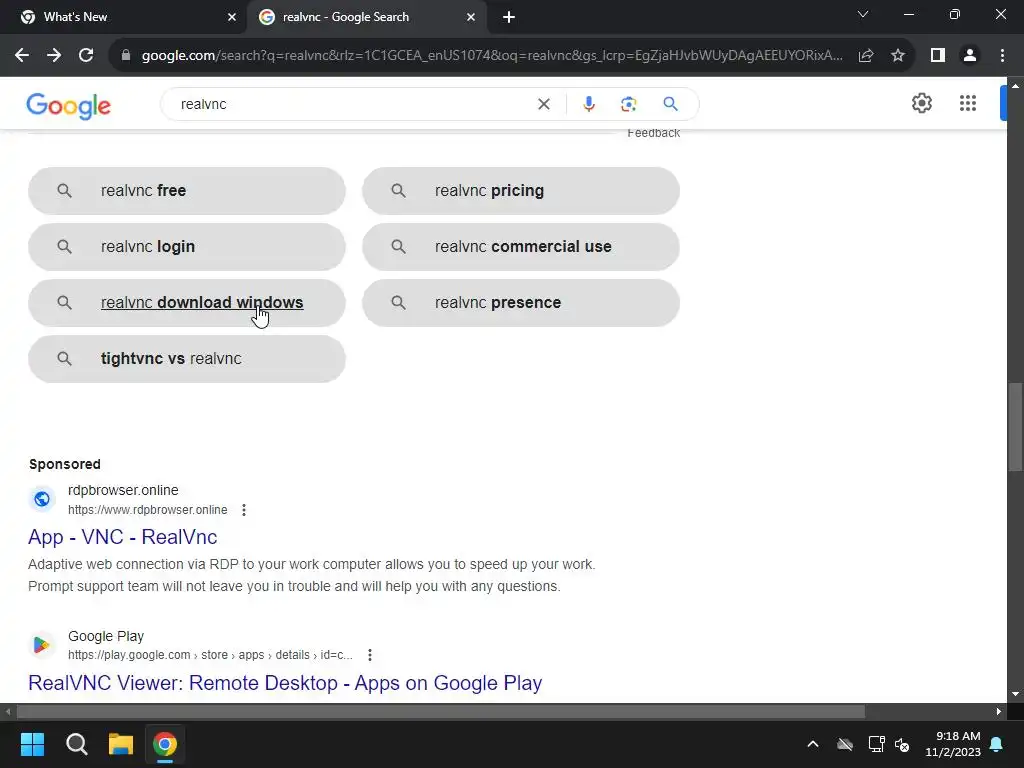Open a new browser tab
This screenshot has height=768, width=1024.
click(x=509, y=17)
